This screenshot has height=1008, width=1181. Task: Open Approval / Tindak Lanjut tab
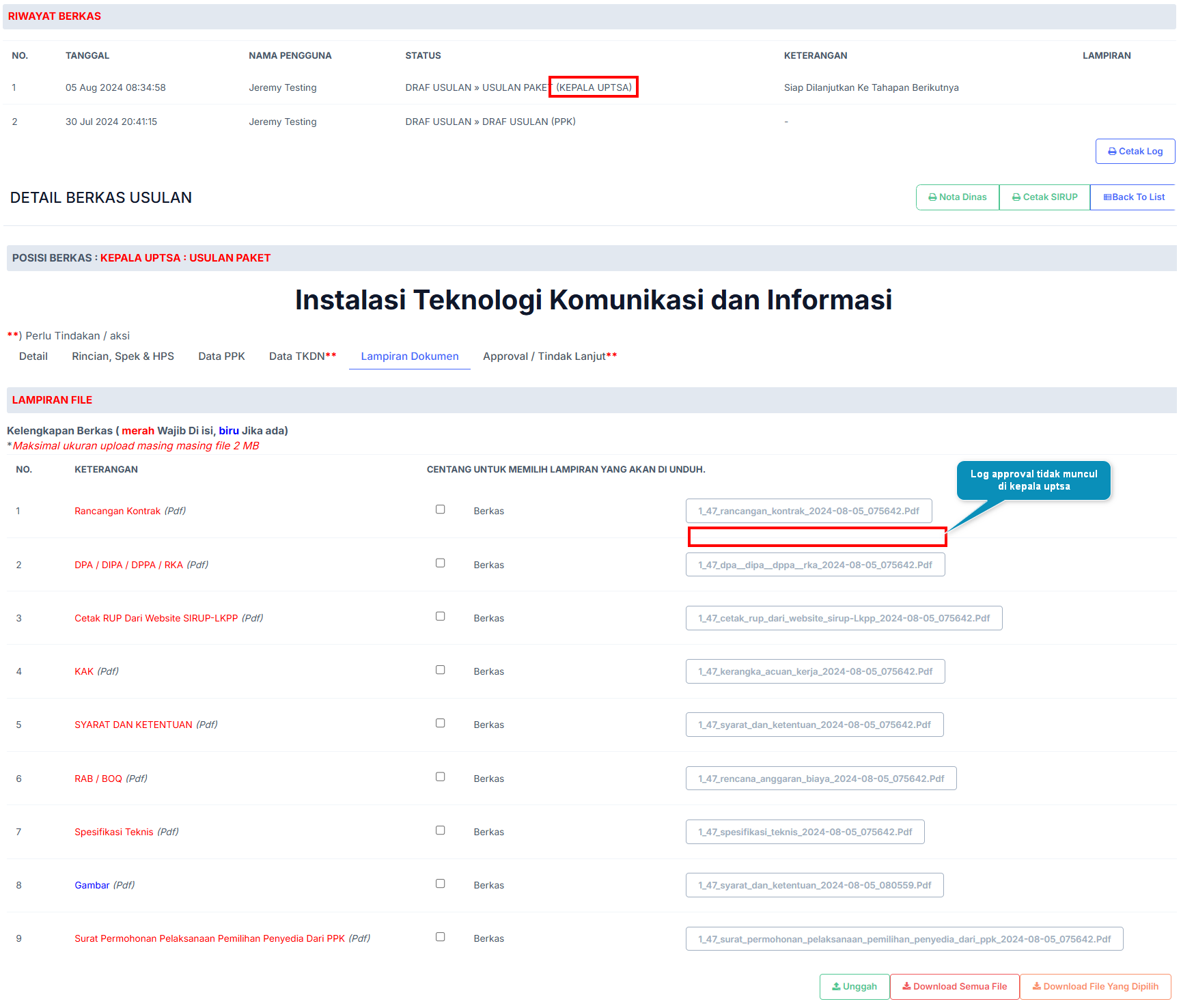click(549, 356)
